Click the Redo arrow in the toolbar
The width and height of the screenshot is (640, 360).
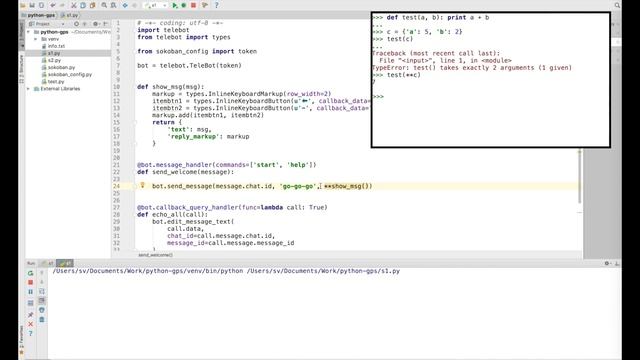62,5
